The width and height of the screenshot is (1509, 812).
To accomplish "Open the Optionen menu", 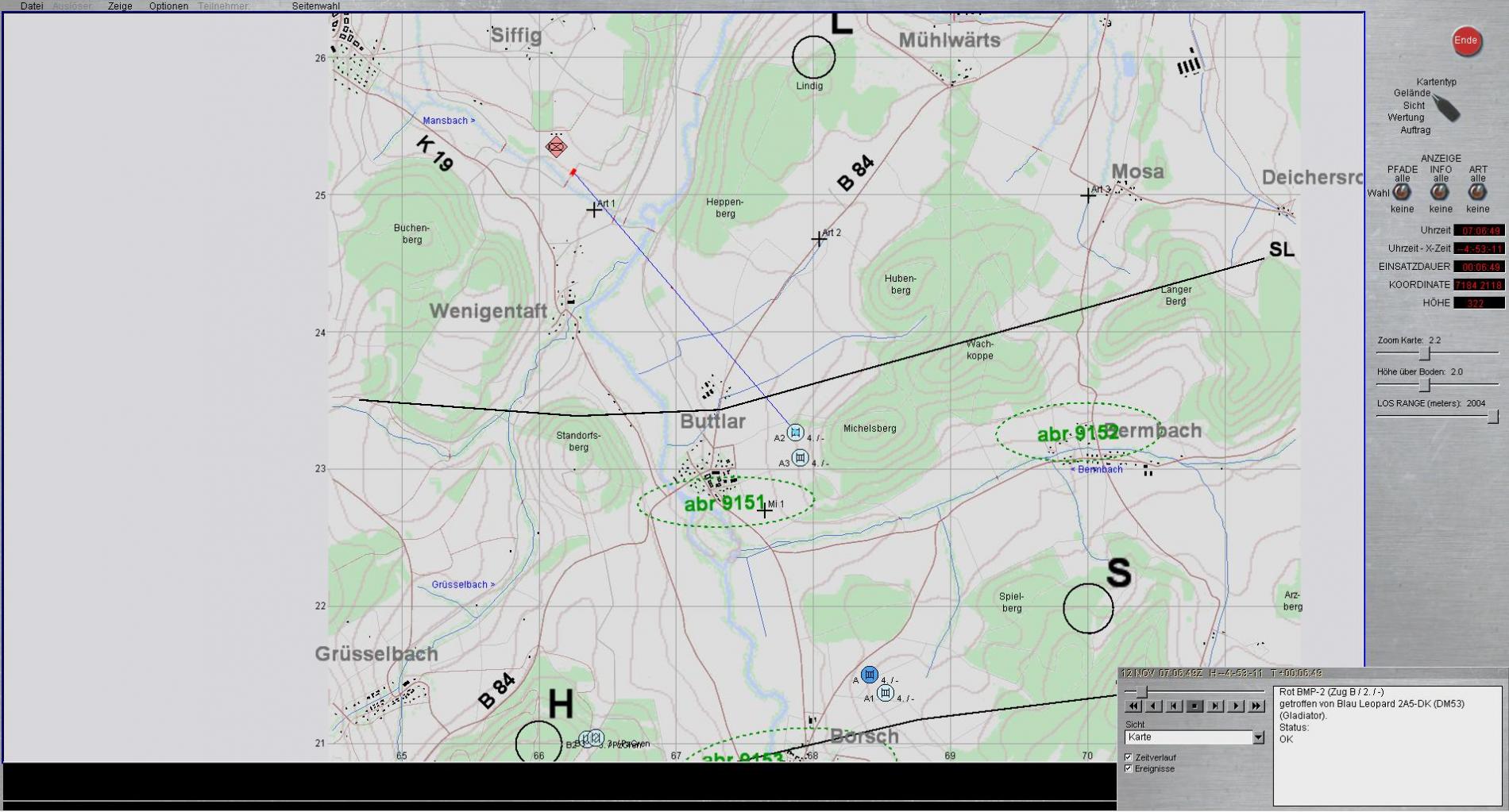I will click(x=168, y=6).
